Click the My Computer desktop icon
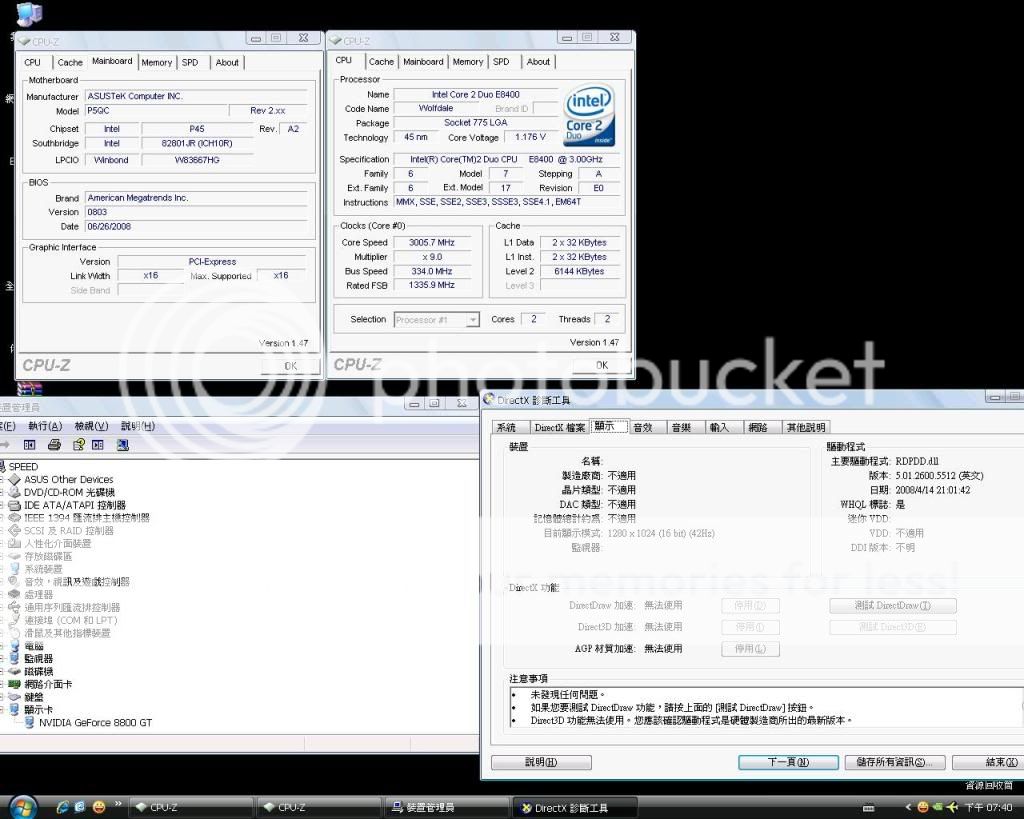 click(28, 13)
